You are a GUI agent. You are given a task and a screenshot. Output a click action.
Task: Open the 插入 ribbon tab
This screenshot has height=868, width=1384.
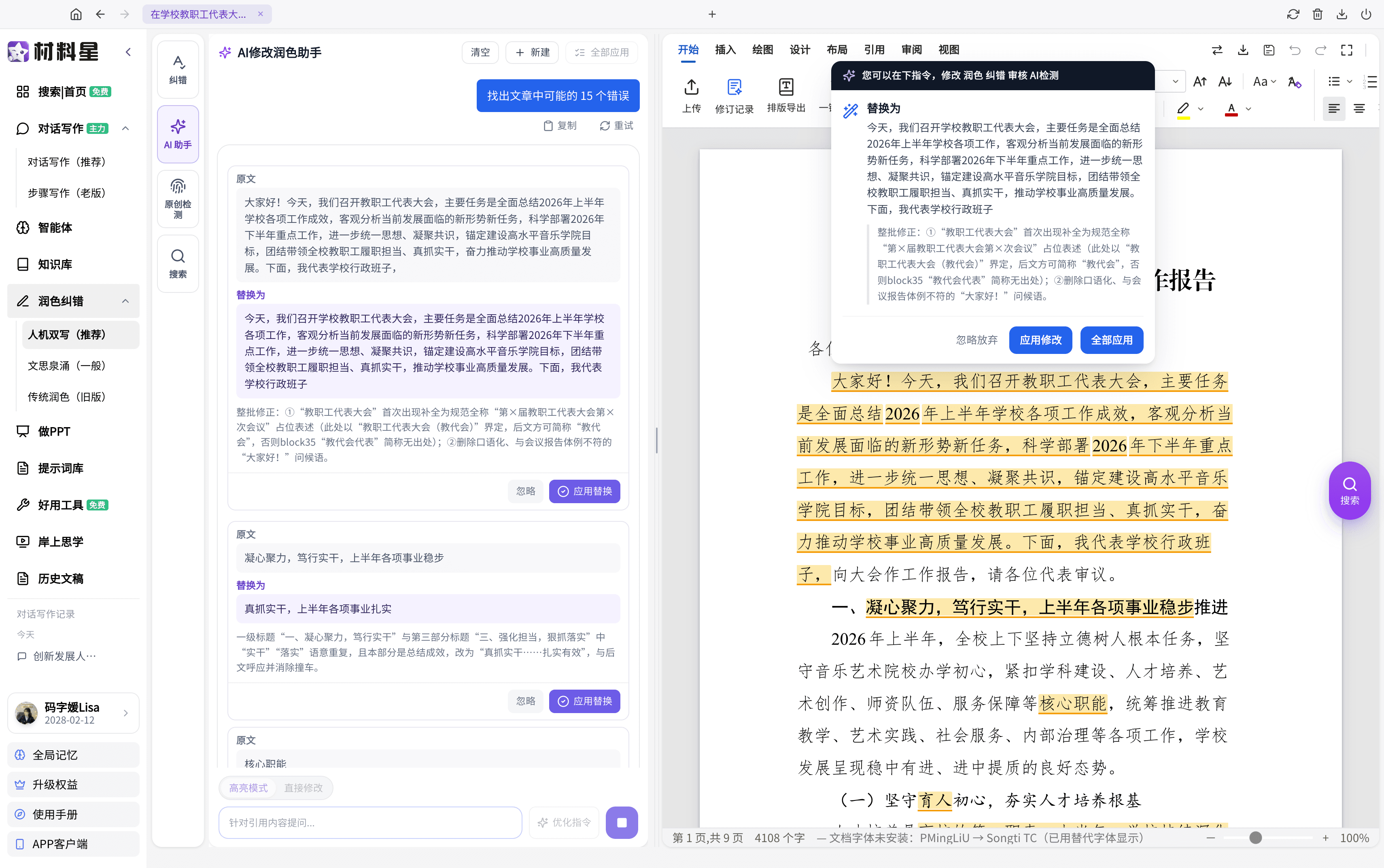725,50
